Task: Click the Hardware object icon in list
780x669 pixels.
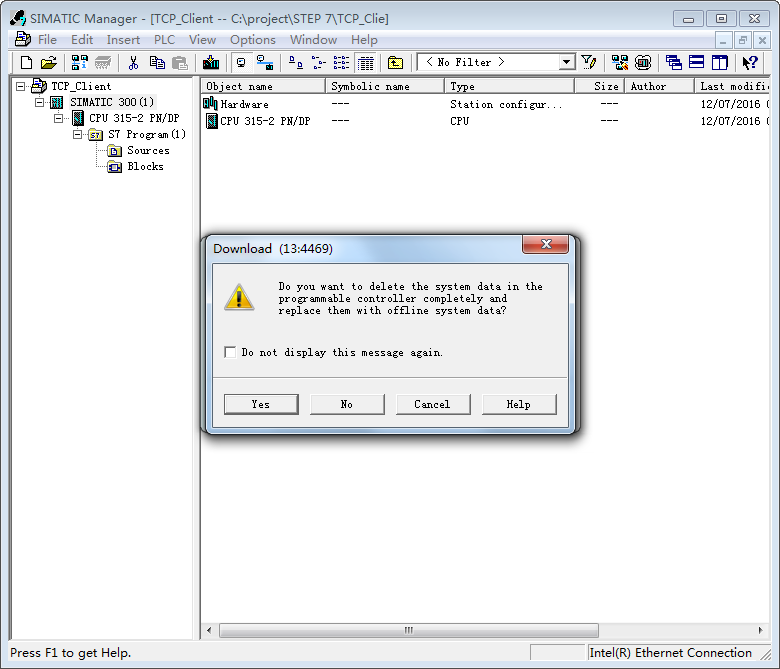Action: pyautogui.click(x=210, y=103)
